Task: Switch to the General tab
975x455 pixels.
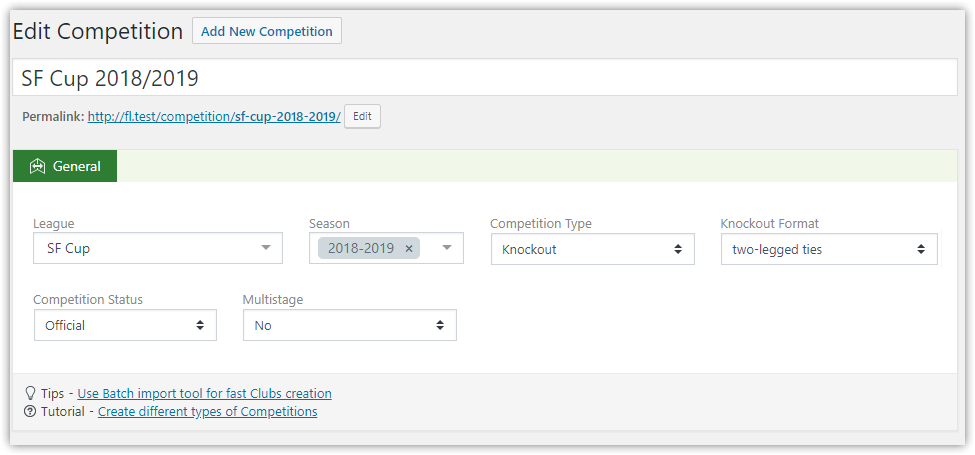Action: point(65,166)
